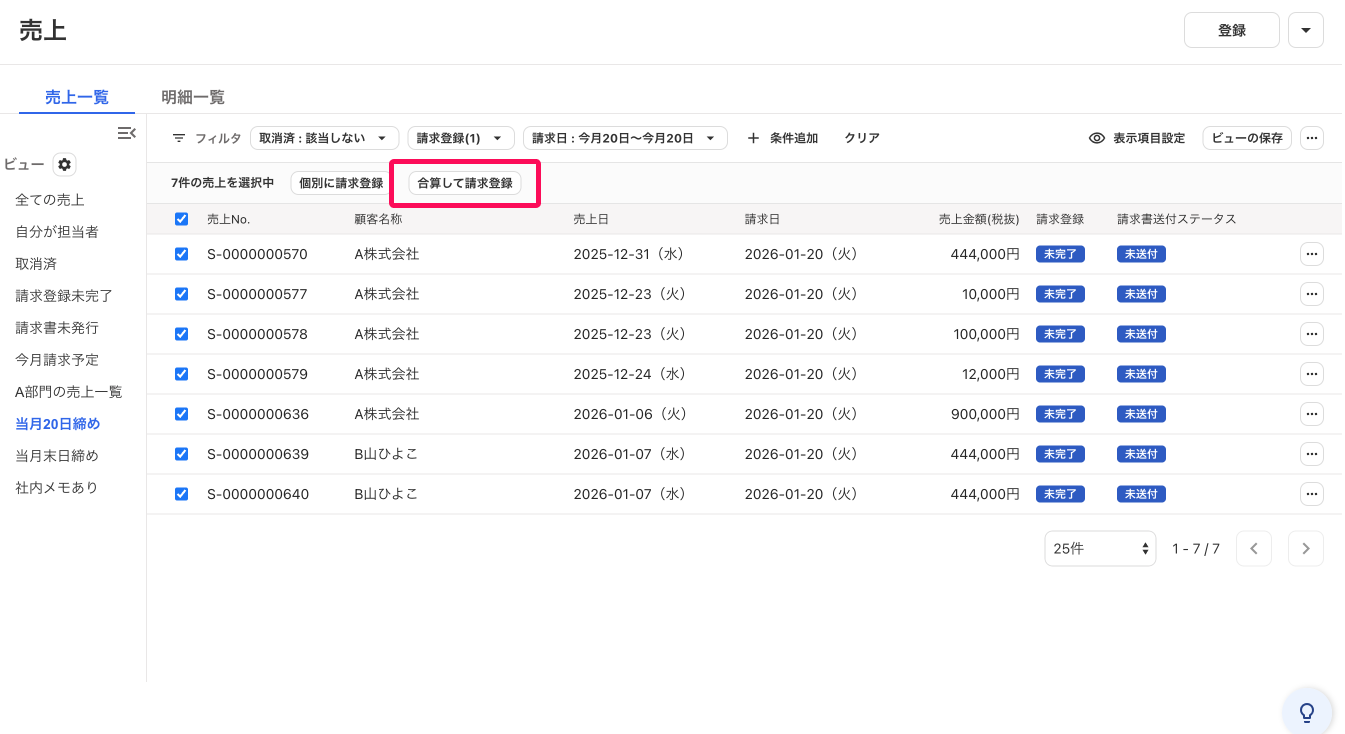1345x734 pixels.
Task: Click 請求書送付ステータス column header
Action: click(1177, 219)
